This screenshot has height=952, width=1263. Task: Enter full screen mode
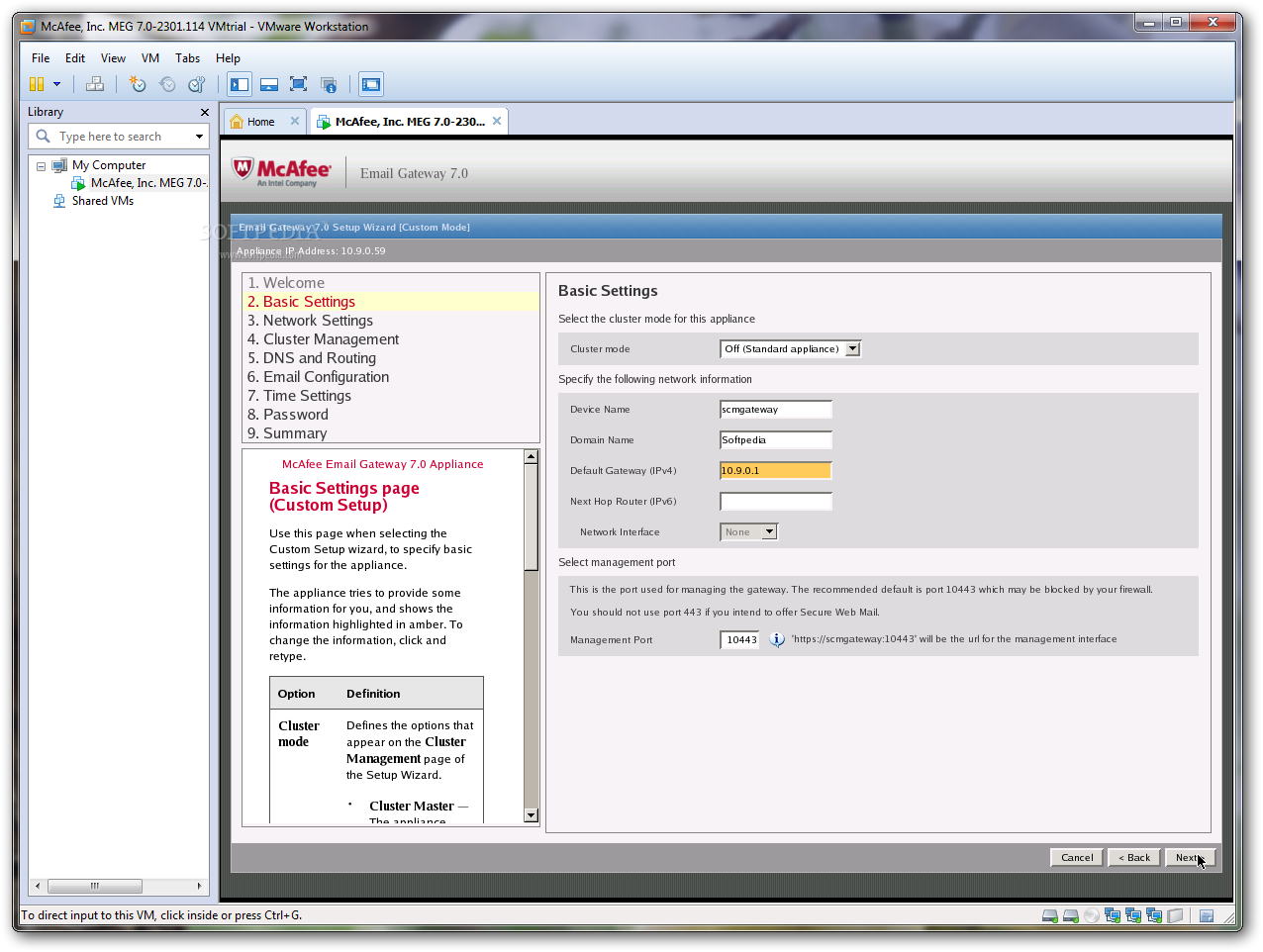pyautogui.click(x=299, y=84)
